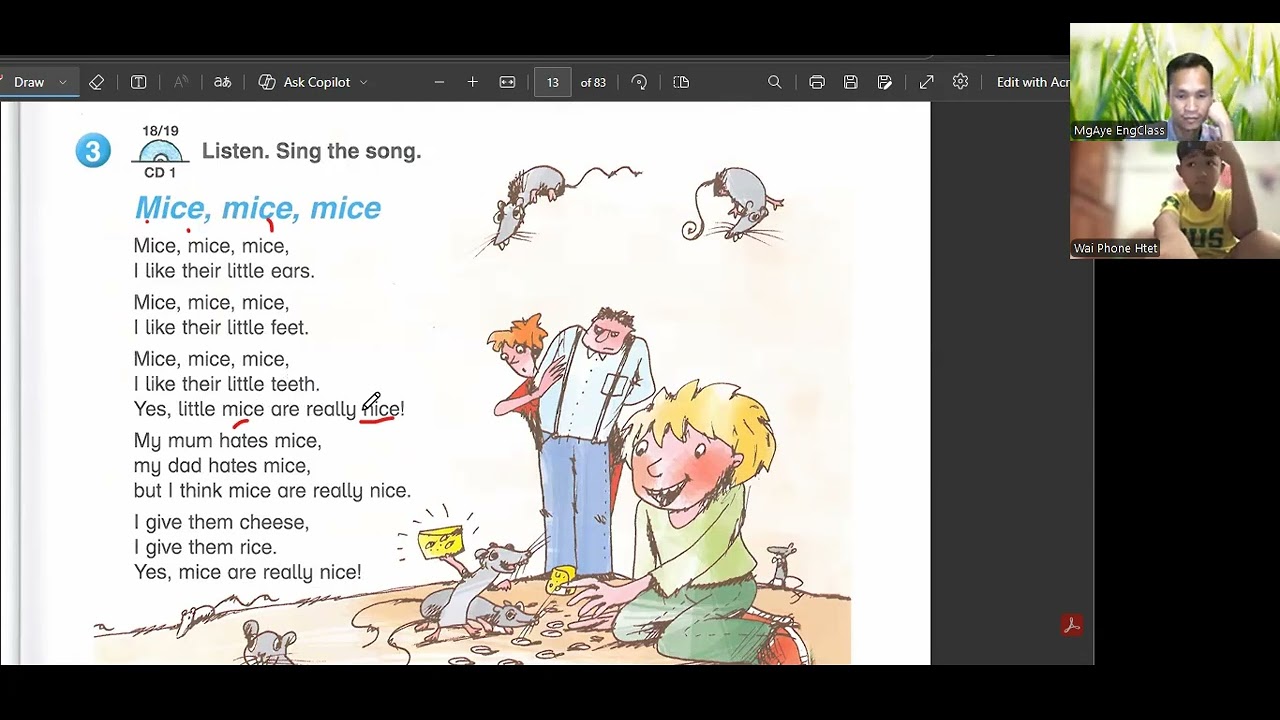1280x720 pixels.
Task: Click the lyric "I like their little ears."
Action: [x=224, y=271]
